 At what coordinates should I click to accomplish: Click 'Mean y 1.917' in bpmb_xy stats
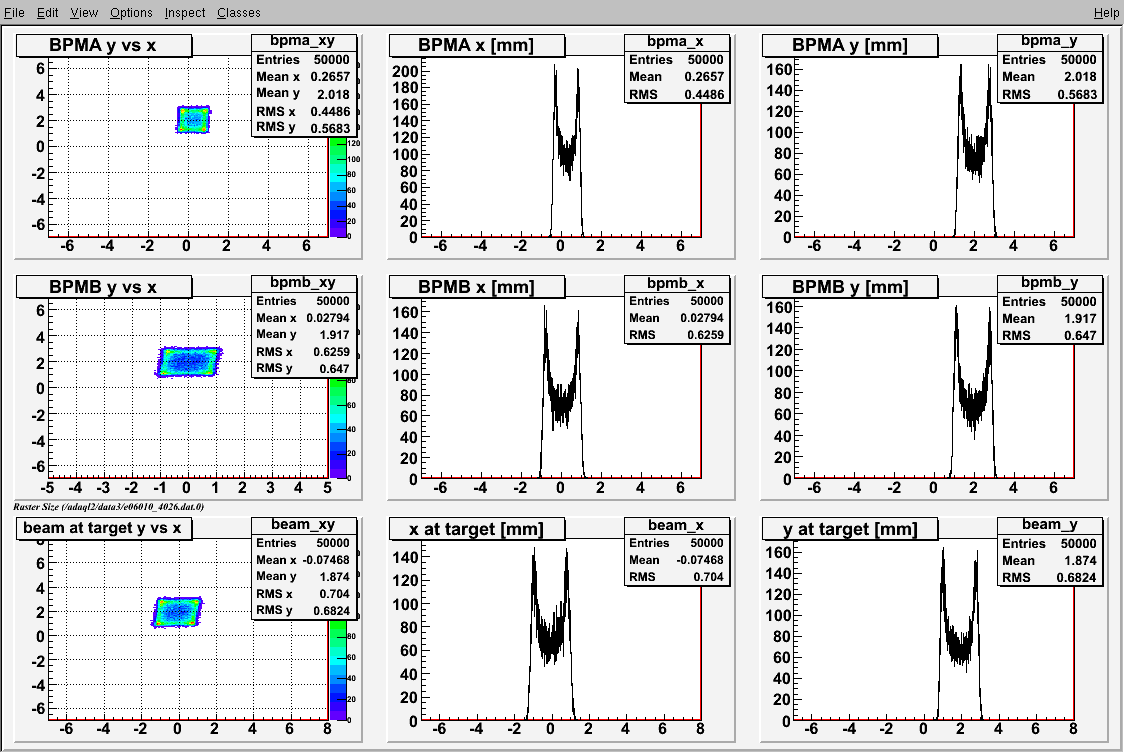(x=303, y=334)
